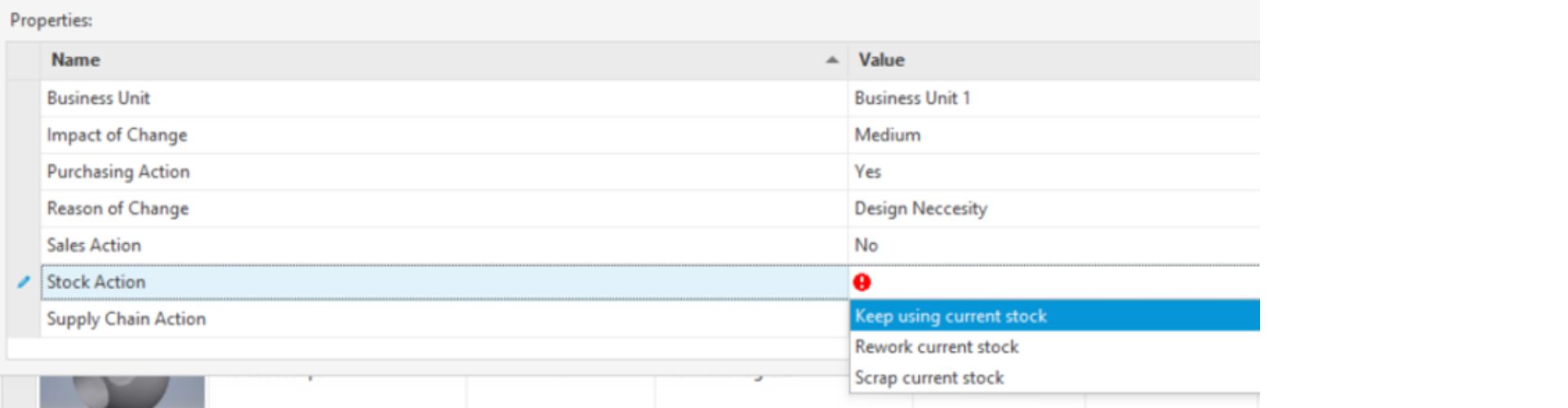1568x408 pixels.
Task: Click the Stock Action name cell
Action: pyautogui.click(x=96, y=282)
